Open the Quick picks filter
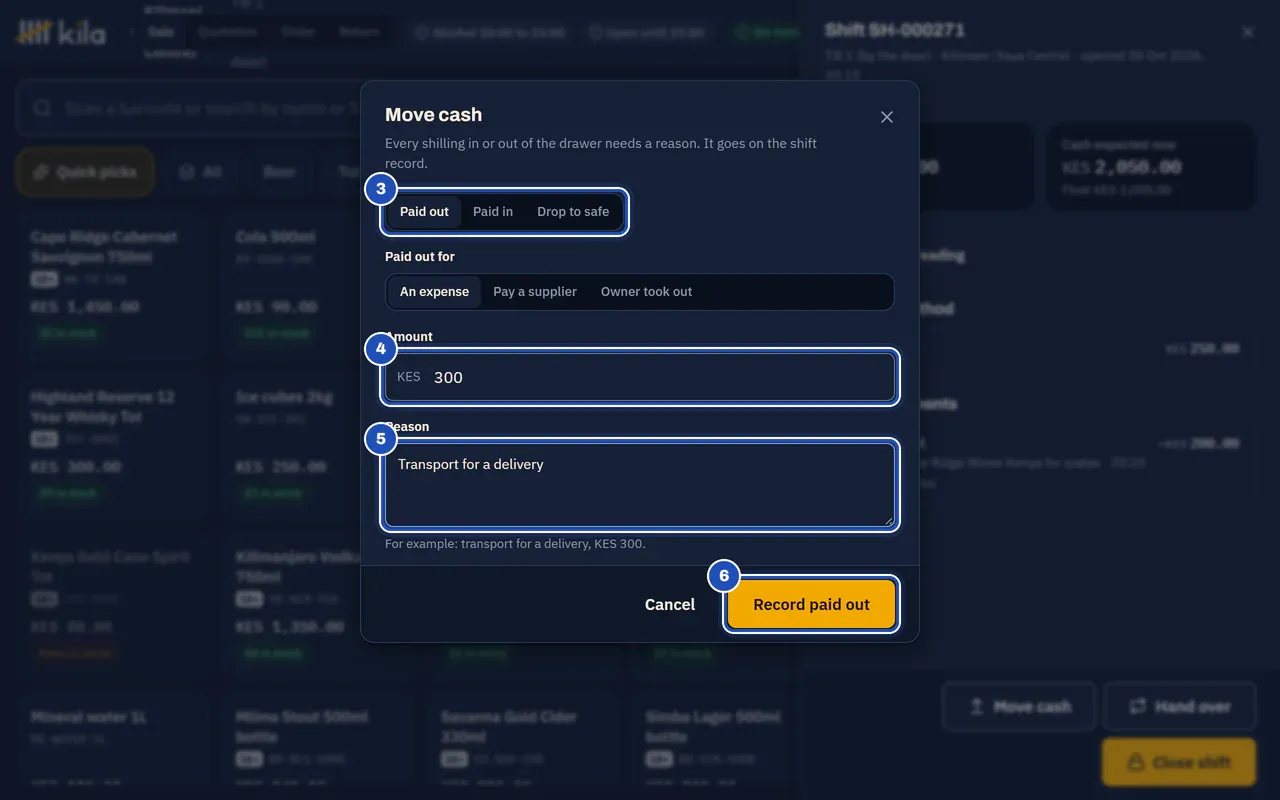The height and width of the screenshot is (800, 1280). [x=85, y=172]
